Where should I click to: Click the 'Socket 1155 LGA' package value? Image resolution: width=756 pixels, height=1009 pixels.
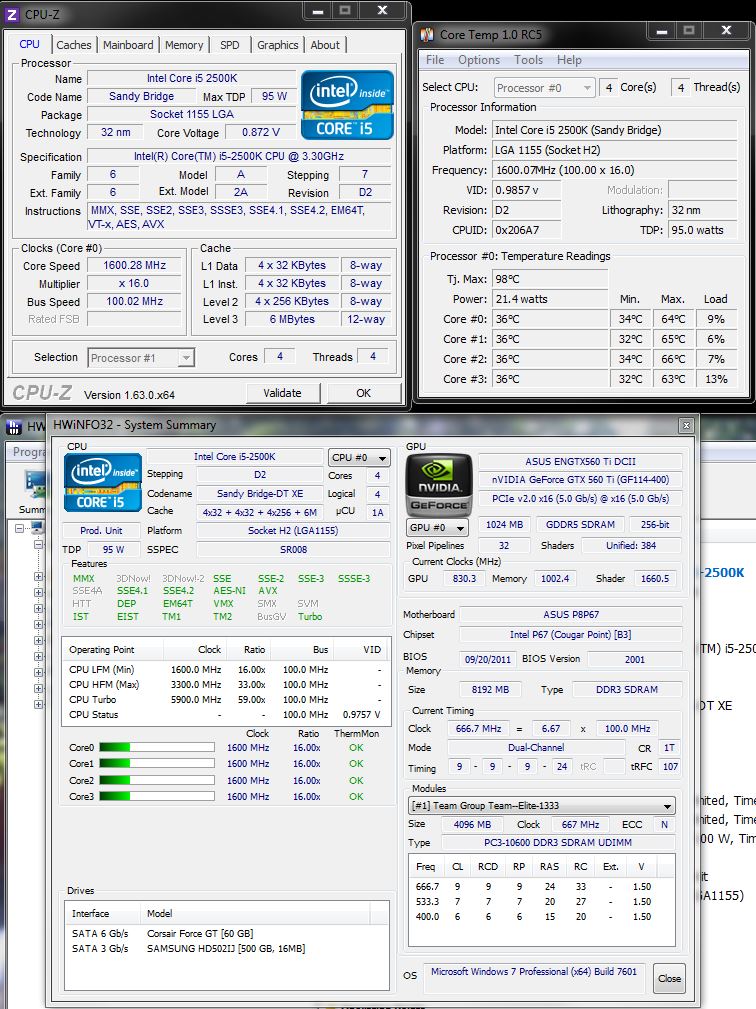[192, 115]
